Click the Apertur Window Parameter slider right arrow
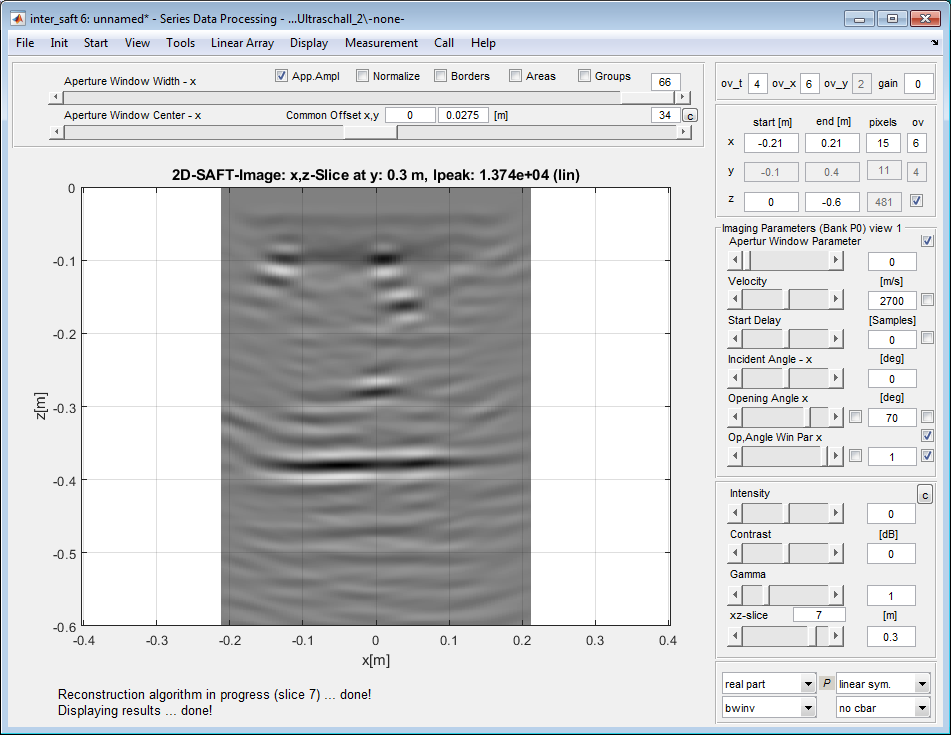This screenshot has width=951, height=735. pos(836,260)
